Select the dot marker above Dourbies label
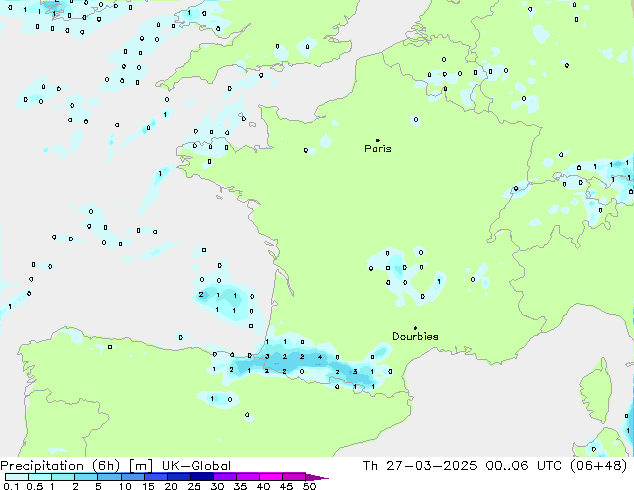This screenshot has width=634, height=490. [415, 328]
